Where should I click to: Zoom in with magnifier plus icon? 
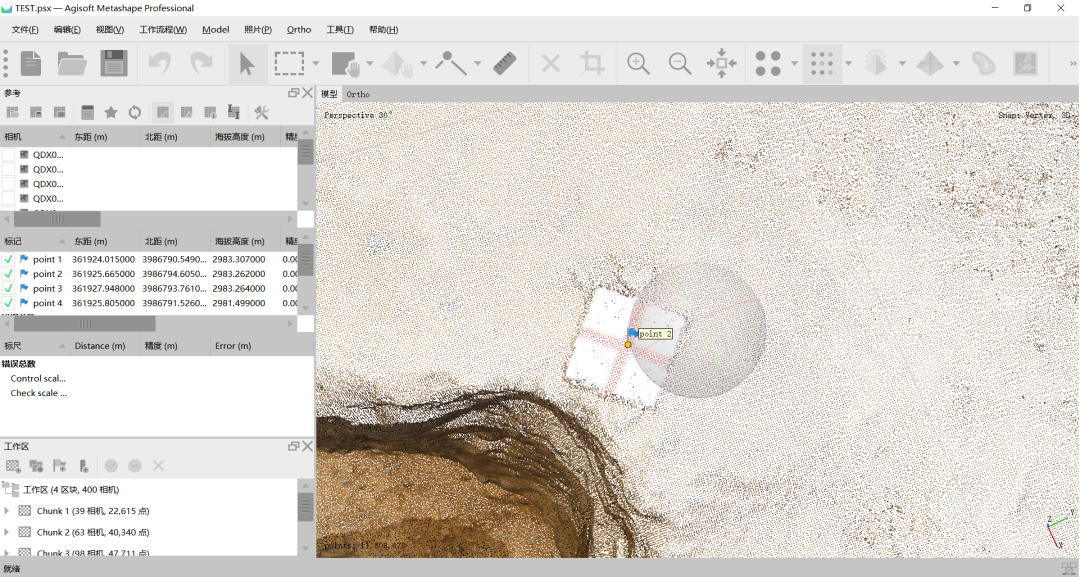638,63
